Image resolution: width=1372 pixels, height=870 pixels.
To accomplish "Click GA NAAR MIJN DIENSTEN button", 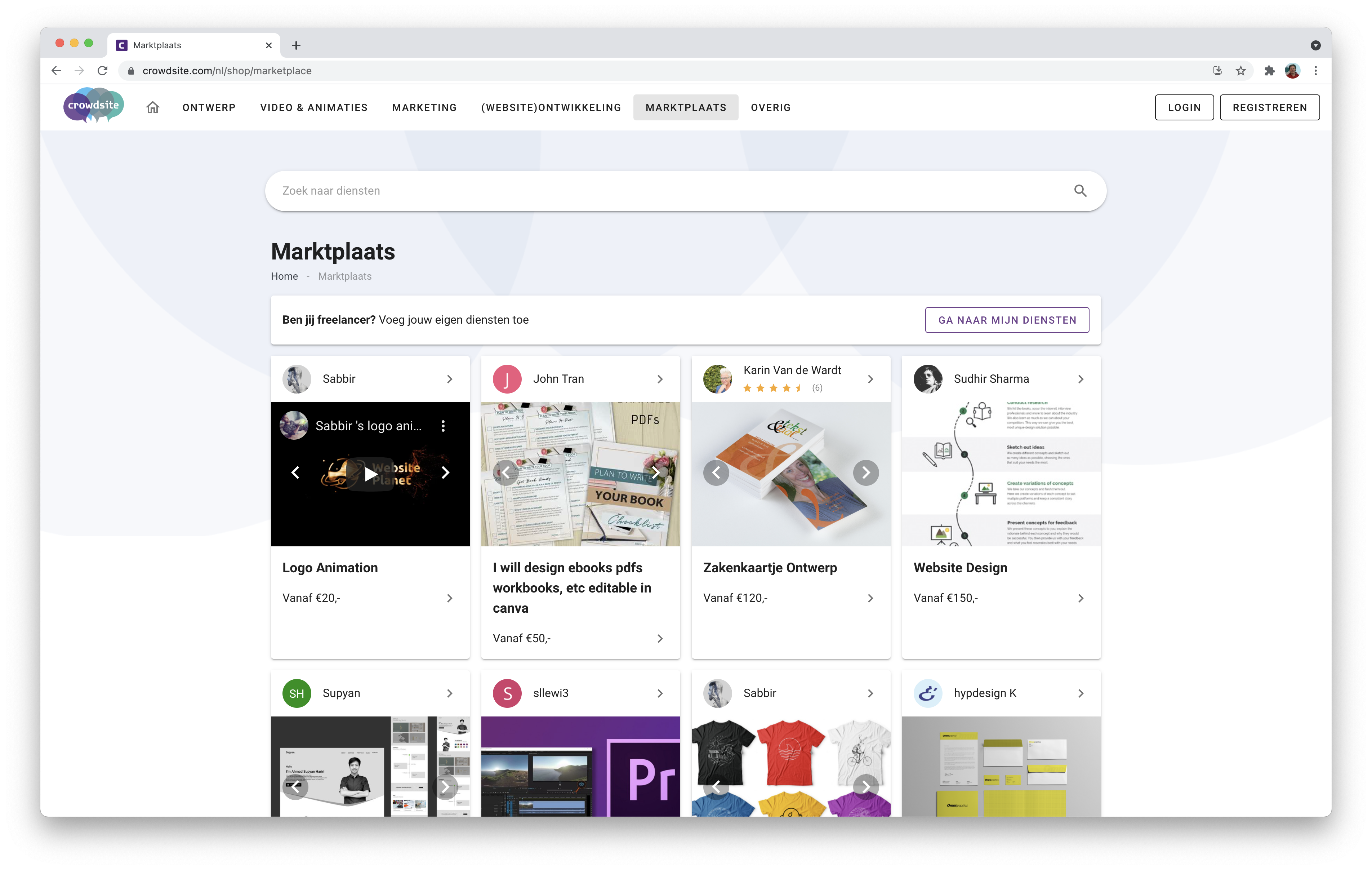I will [1007, 320].
